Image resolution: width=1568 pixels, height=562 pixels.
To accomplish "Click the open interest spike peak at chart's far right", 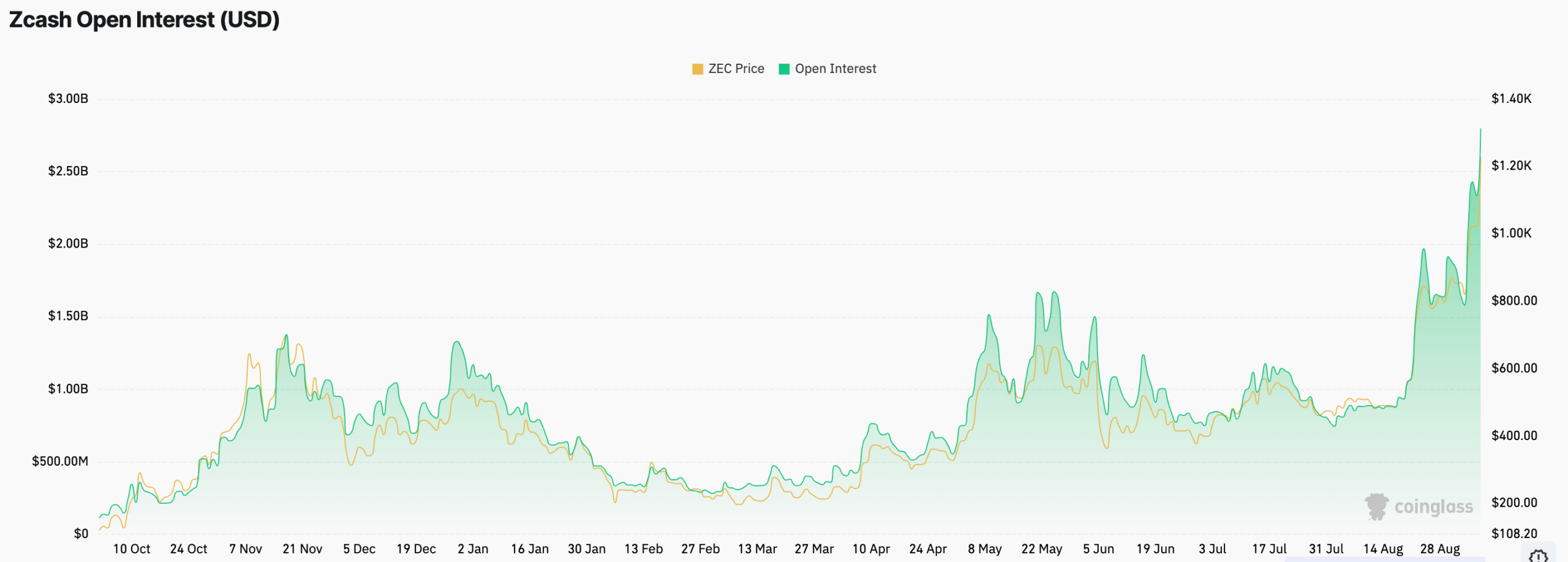I will [x=1480, y=129].
